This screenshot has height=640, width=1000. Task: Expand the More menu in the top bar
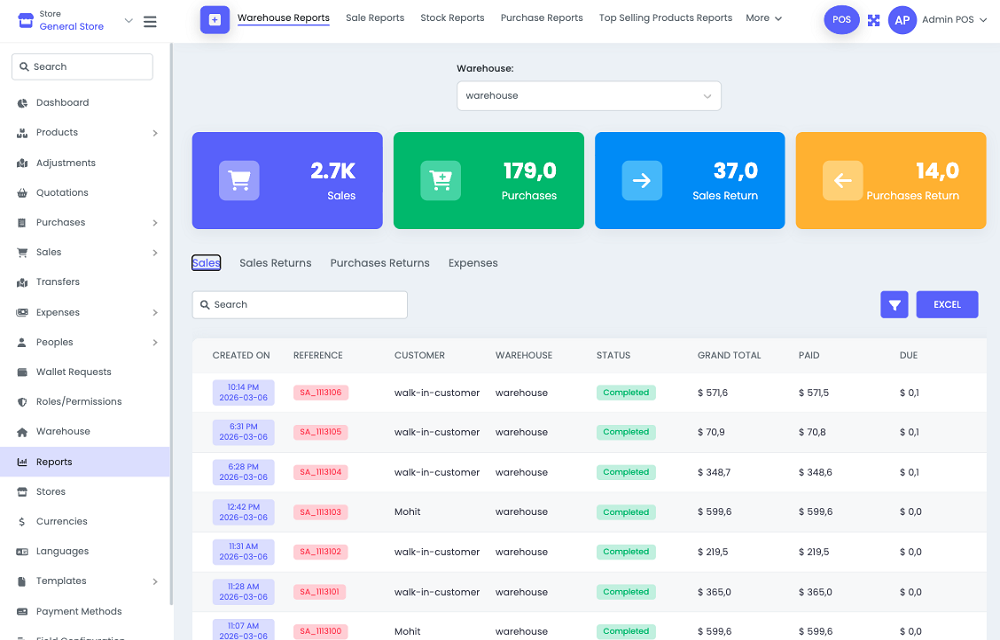point(763,17)
